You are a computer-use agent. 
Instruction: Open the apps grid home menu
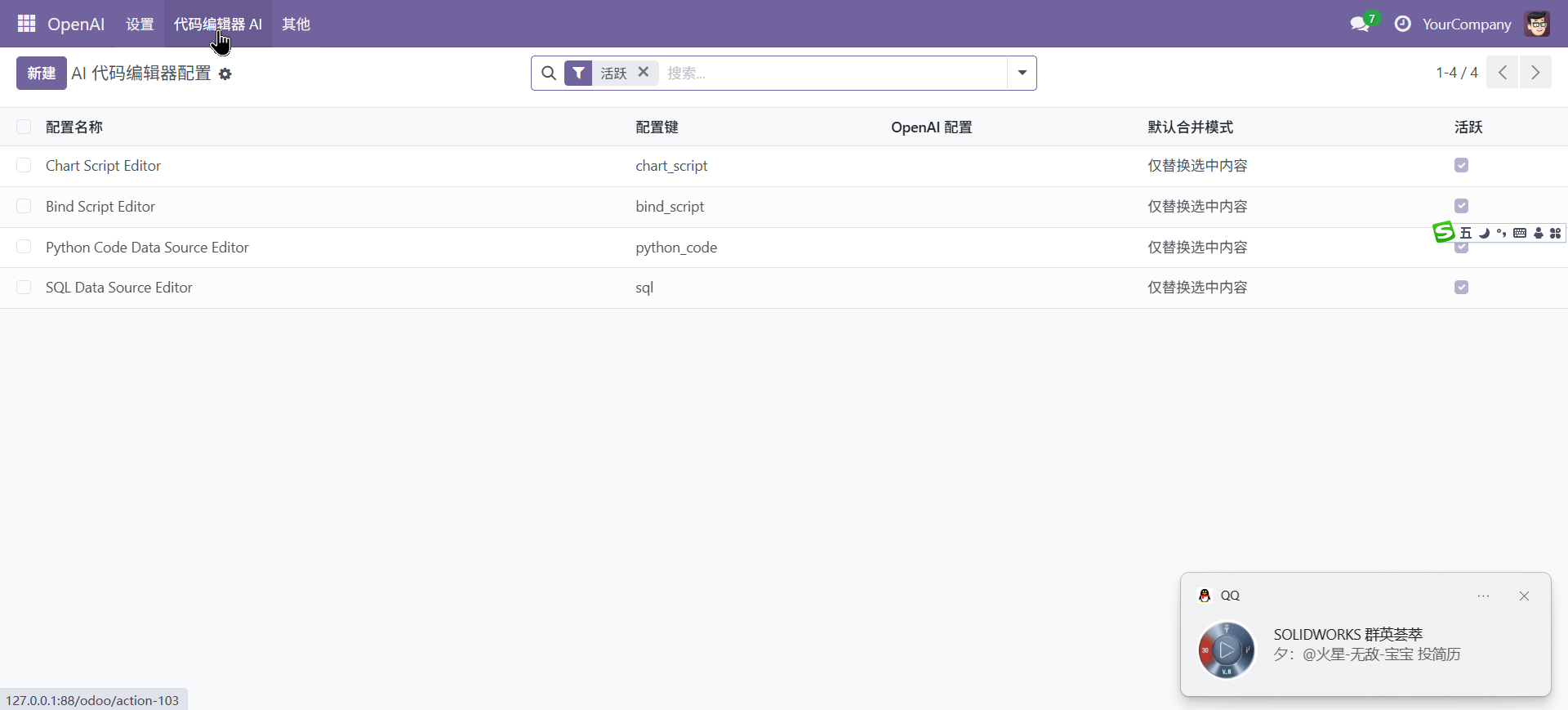[x=26, y=24]
